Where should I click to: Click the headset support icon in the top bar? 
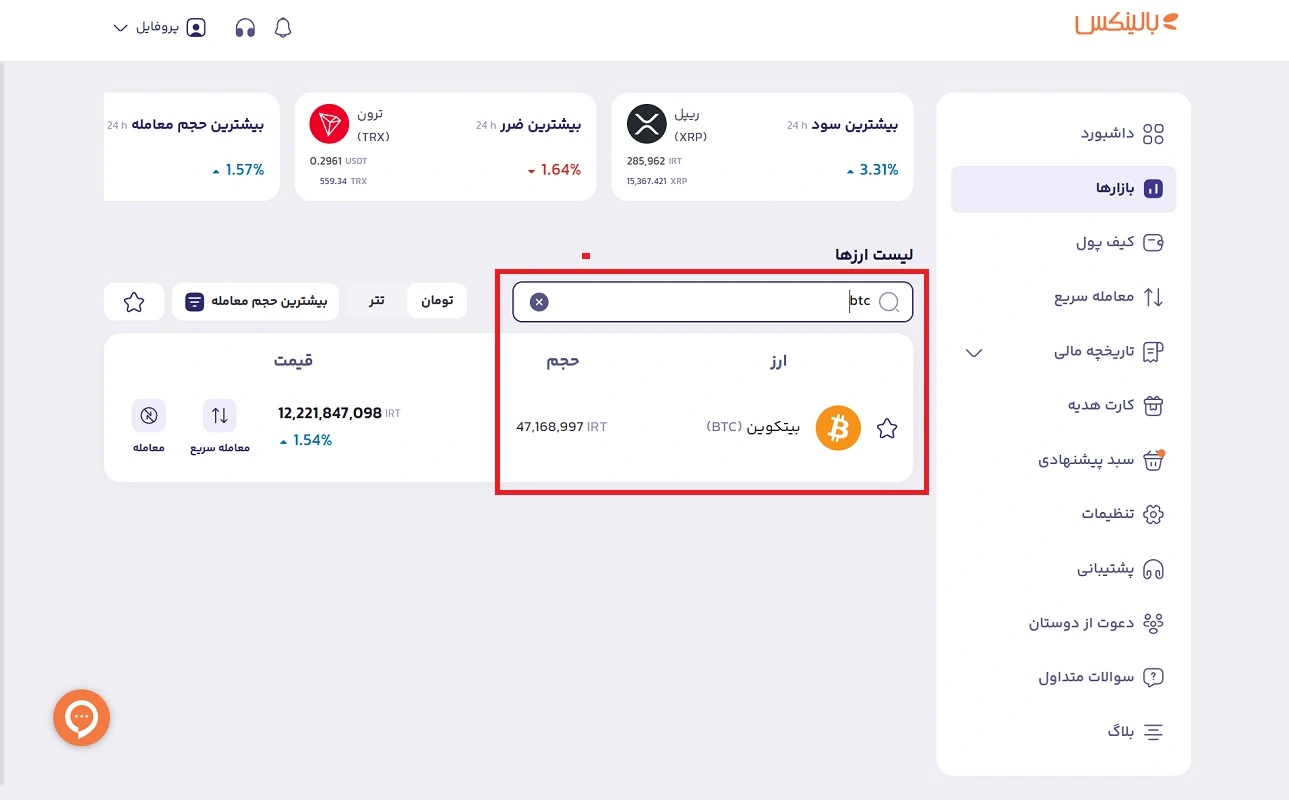click(x=244, y=27)
